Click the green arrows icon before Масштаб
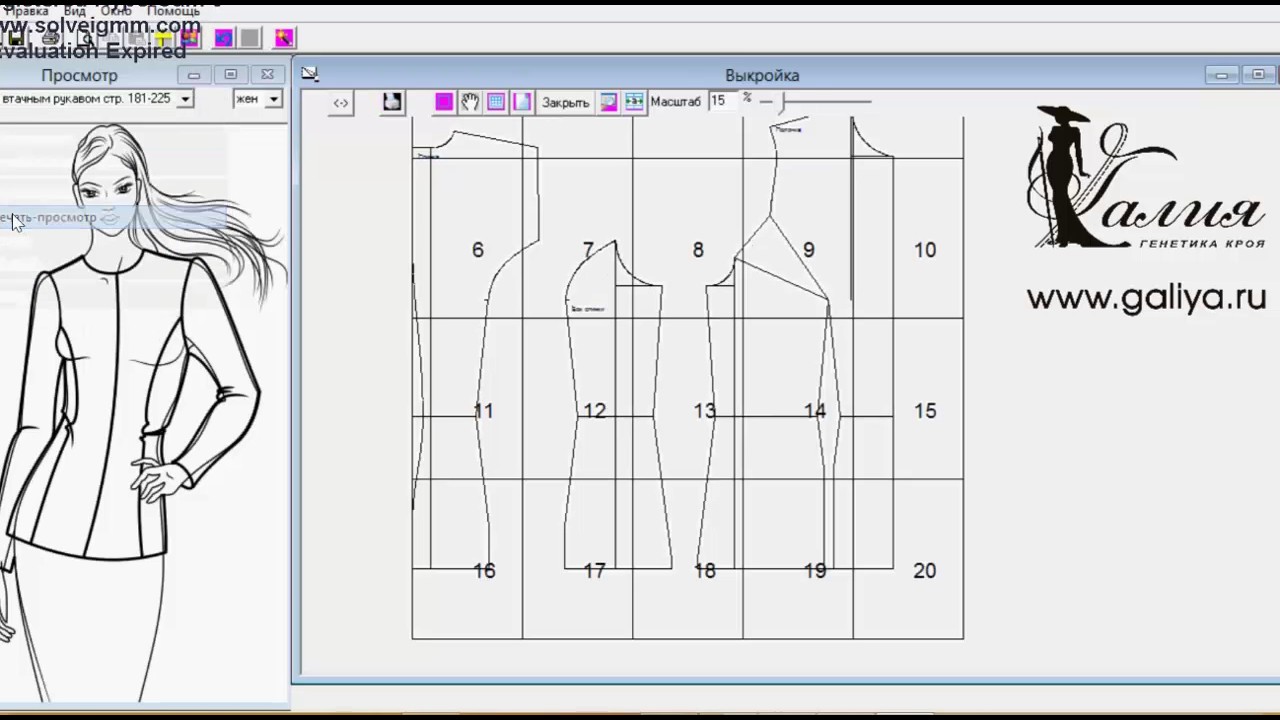Image resolution: width=1280 pixels, height=720 pixels. pos(634,102)
